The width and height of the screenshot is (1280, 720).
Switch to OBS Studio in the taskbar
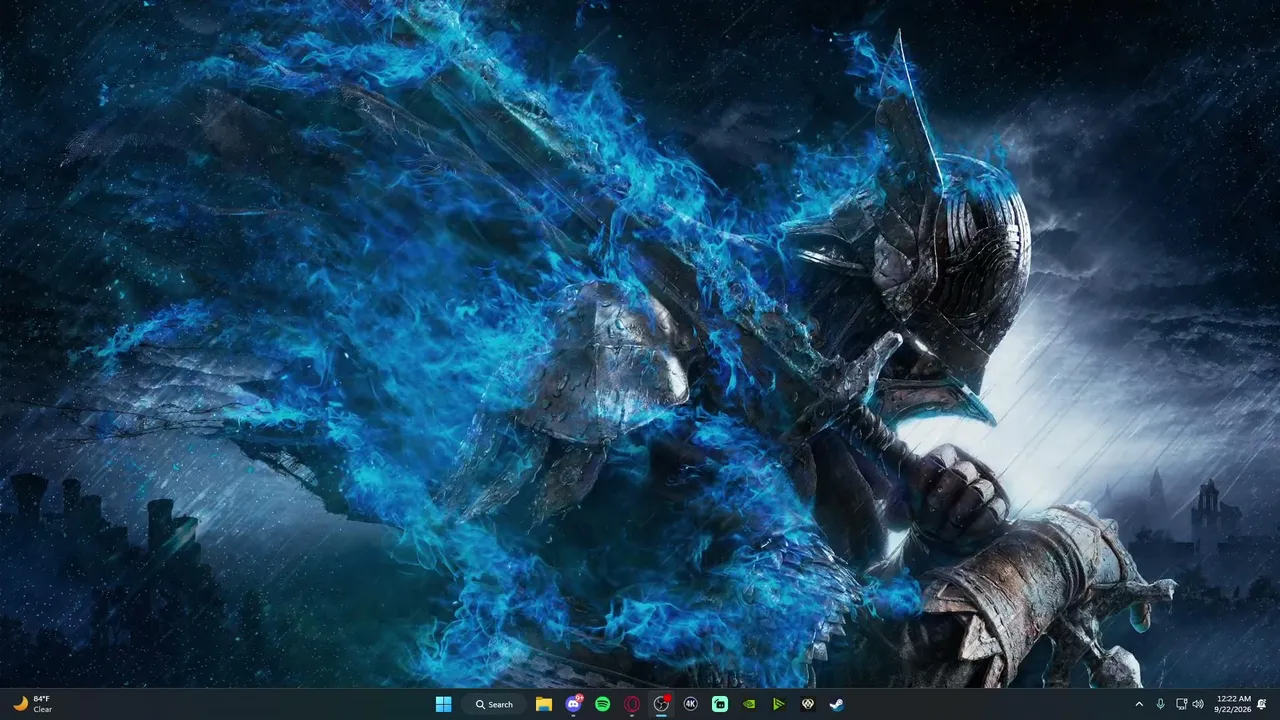(661, 704)
